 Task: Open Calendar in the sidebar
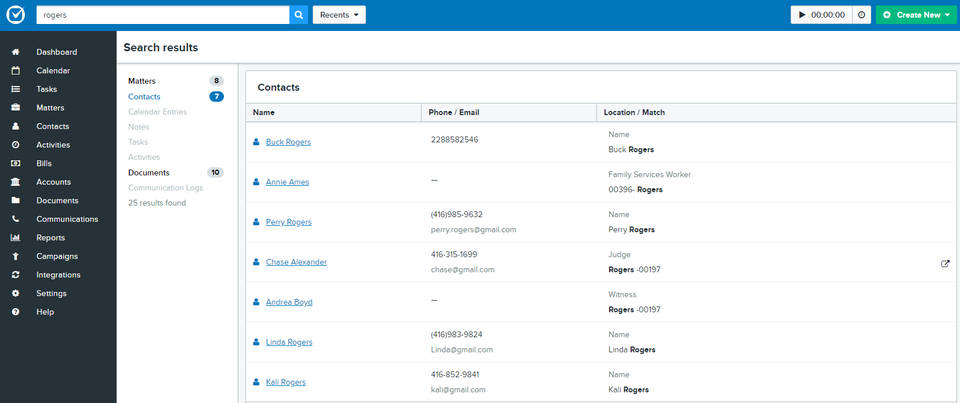pyautogui.click(x=53, y=71)
